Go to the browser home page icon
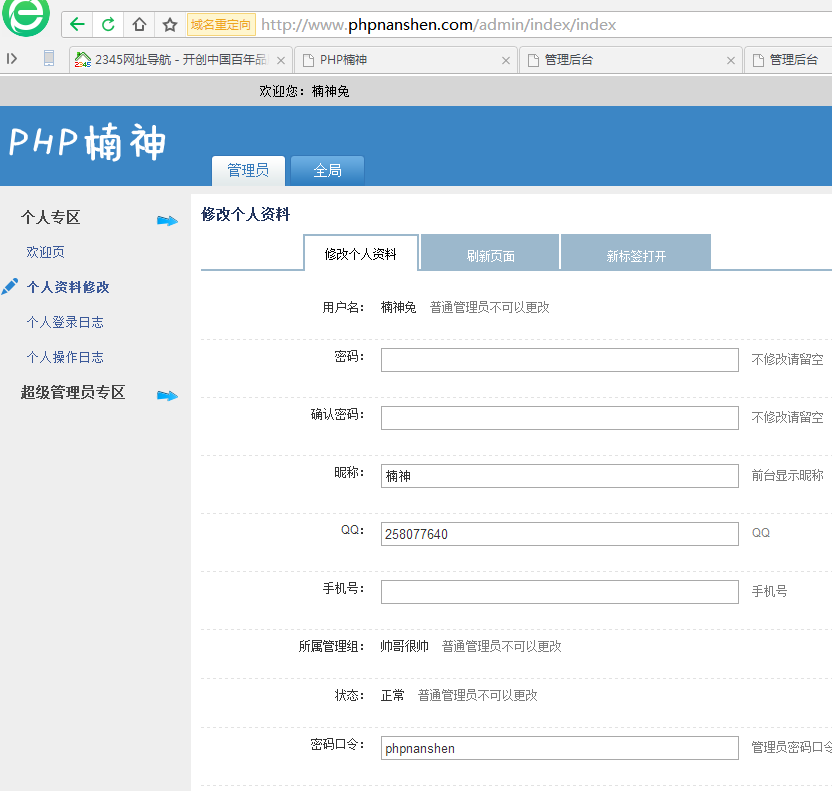 pyautogui.click(x=139, y=24)
